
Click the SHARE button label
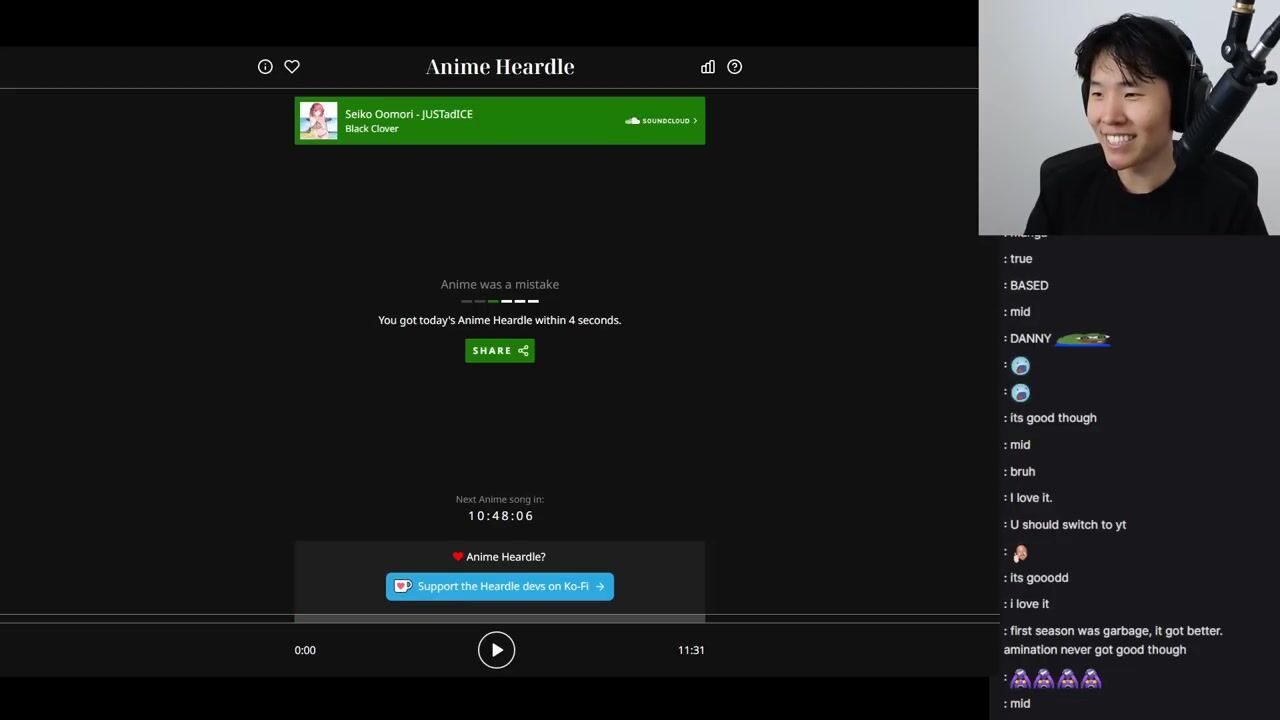(x=491, y=351)
